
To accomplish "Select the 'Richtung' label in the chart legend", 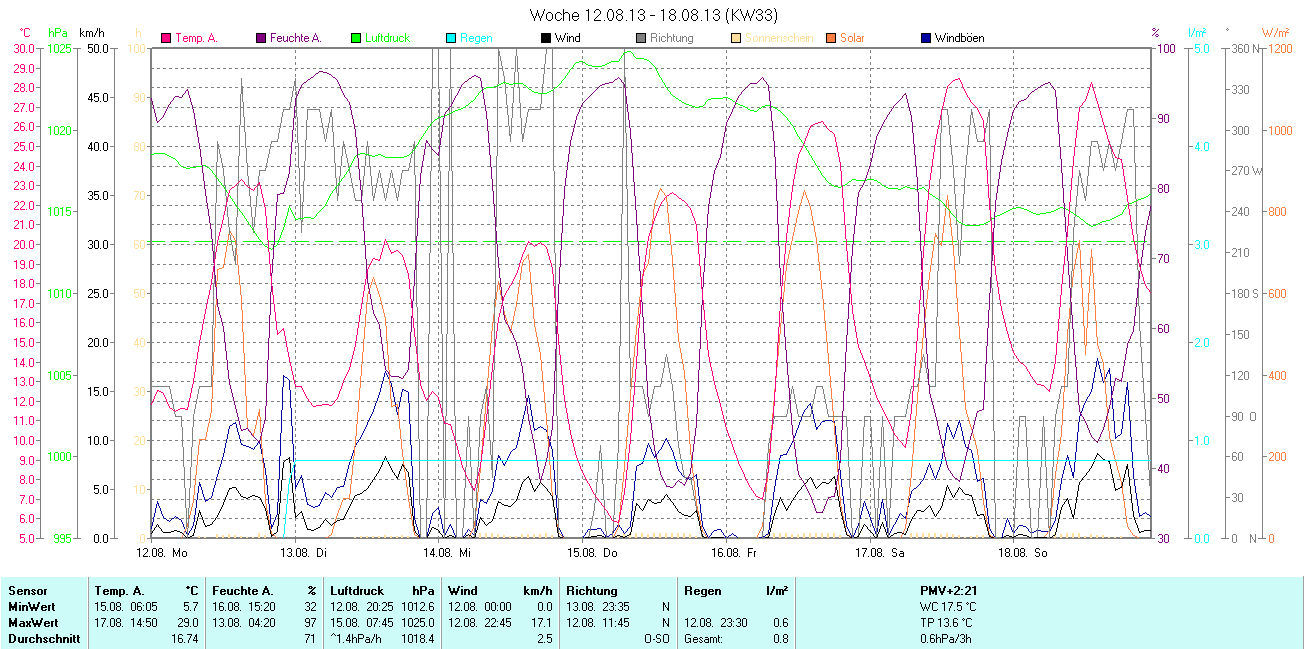I will [x=671, y=38].
